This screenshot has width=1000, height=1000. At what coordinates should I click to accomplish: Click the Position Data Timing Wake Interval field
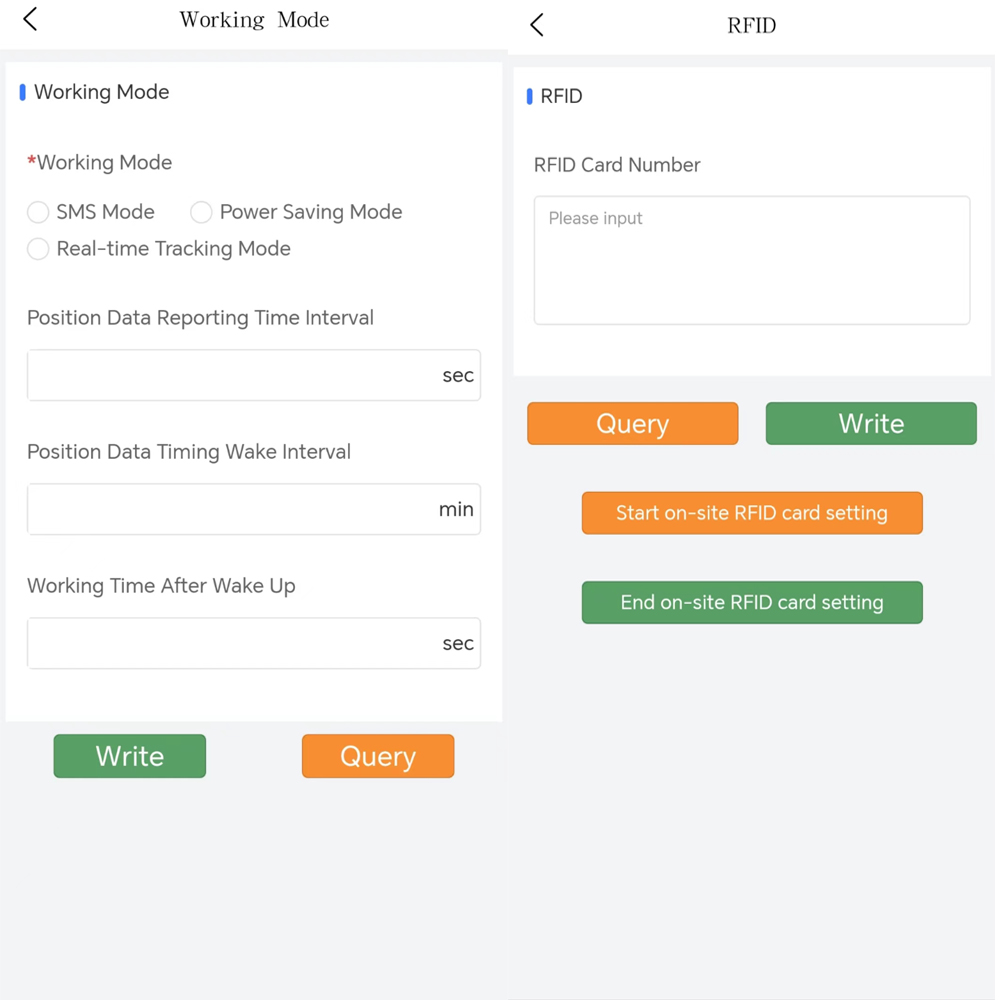[x=230, y=509]
